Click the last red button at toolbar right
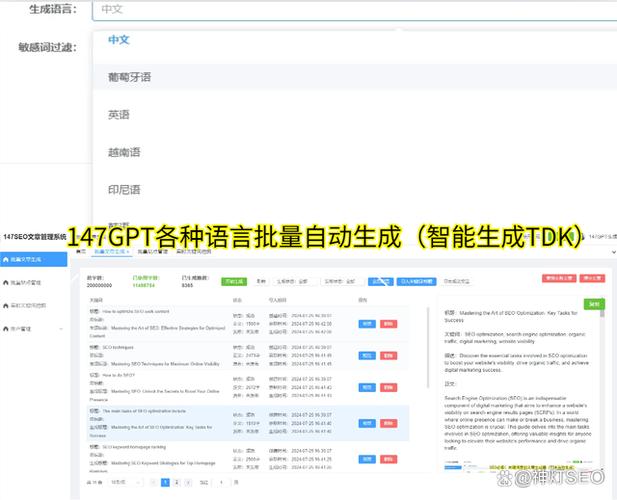 pyautogui.click(x=593, y=279)
